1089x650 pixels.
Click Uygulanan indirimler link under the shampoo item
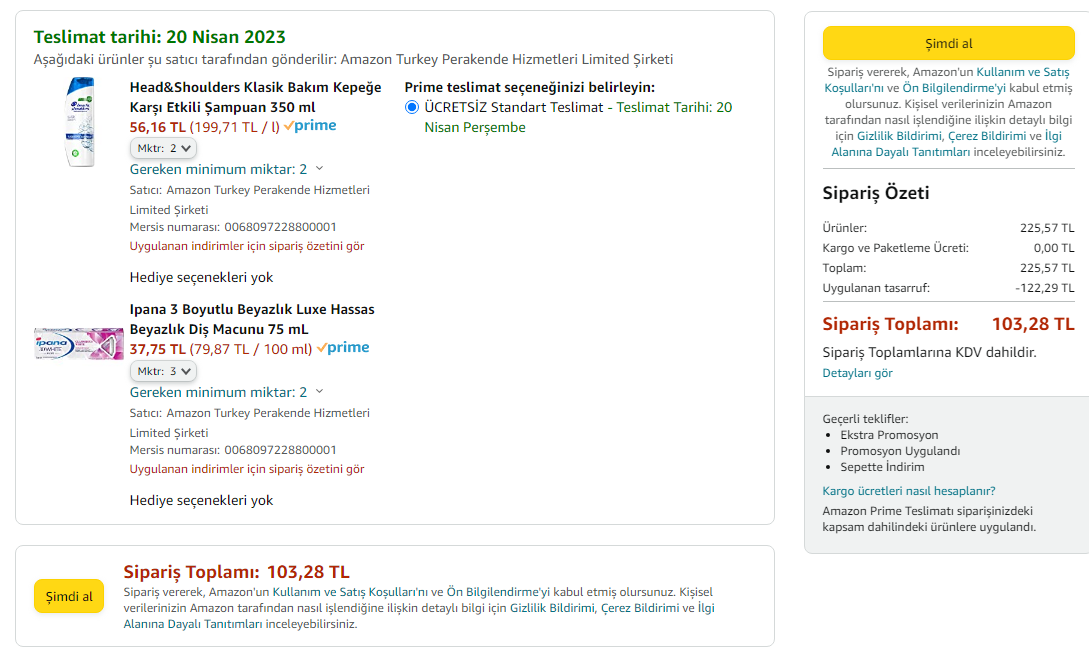247,246
